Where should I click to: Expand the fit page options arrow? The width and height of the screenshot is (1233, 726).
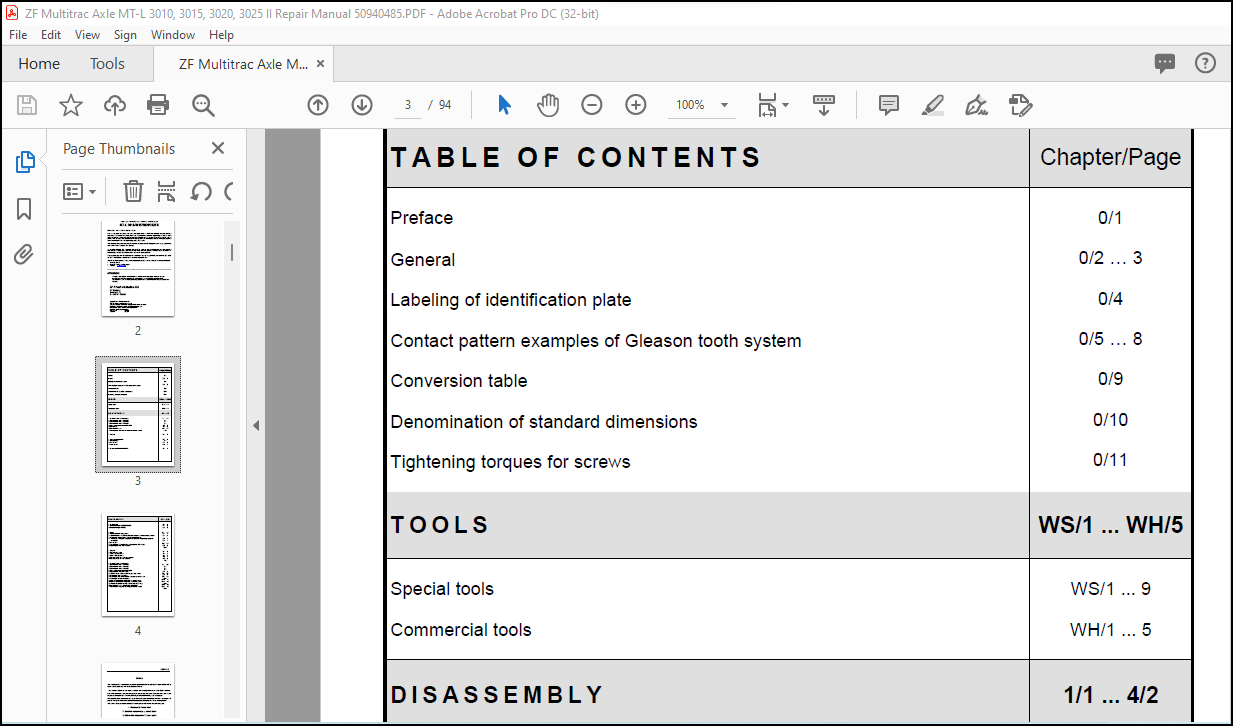(785, 105)
